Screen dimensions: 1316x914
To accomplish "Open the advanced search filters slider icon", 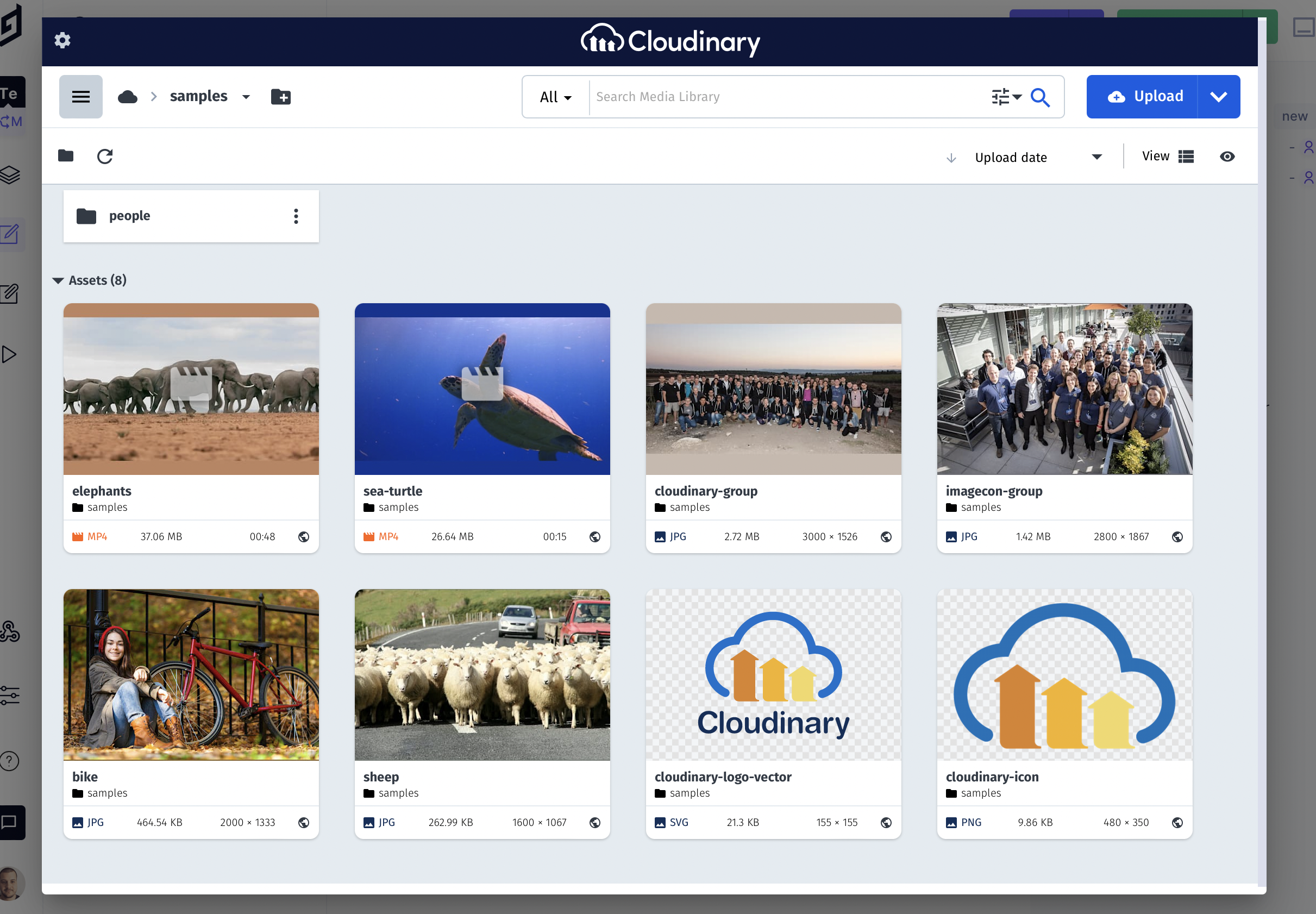I will tap(1006, 97).
